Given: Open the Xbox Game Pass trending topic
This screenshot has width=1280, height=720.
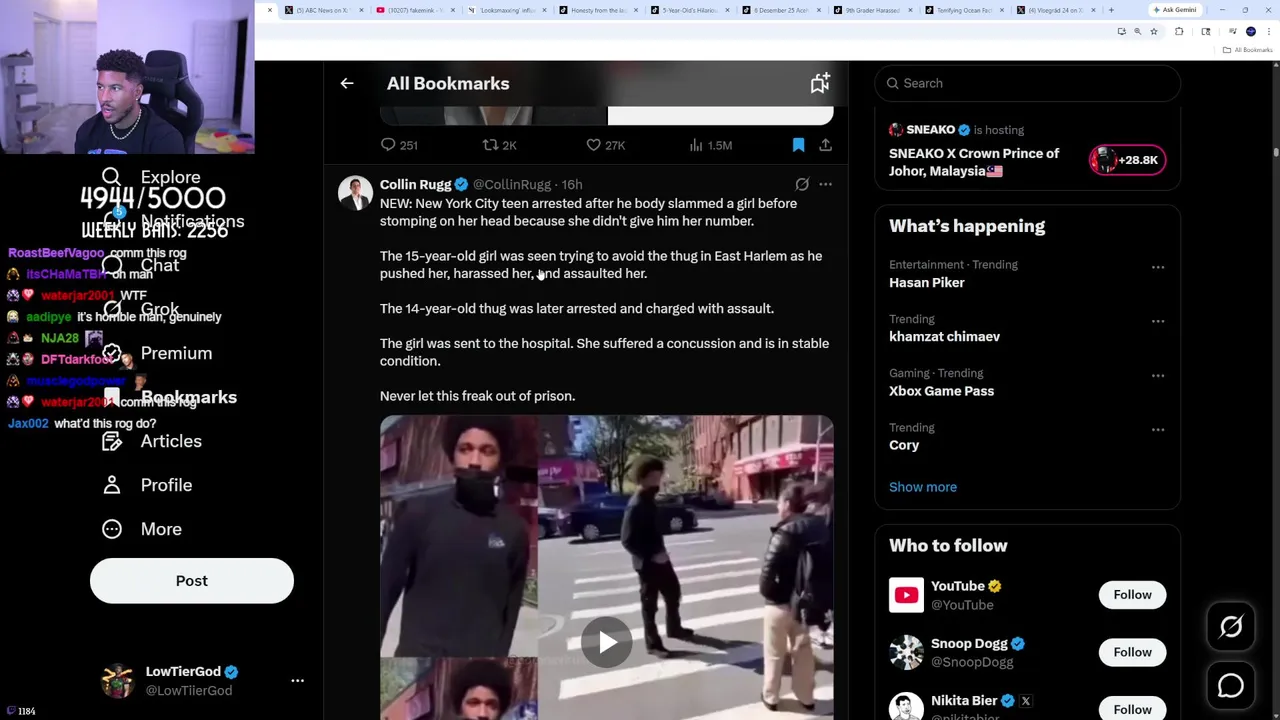Looking at the screenshot, I should (941, 391).
